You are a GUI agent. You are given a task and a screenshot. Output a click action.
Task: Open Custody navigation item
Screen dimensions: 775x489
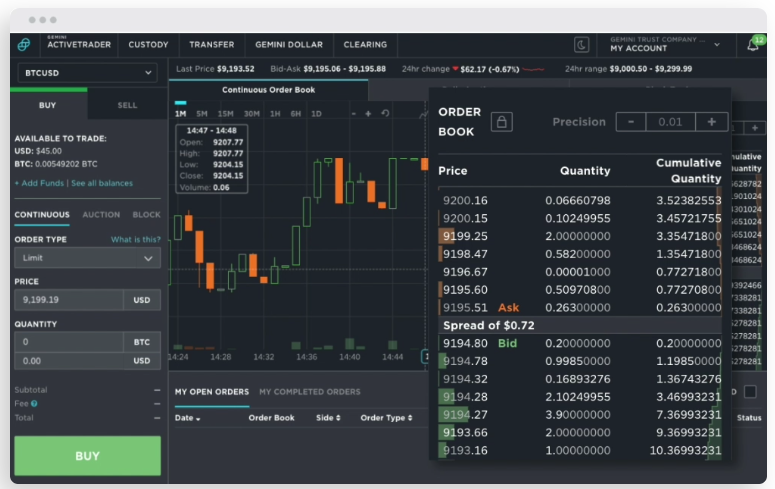click(x=148, y=44)
